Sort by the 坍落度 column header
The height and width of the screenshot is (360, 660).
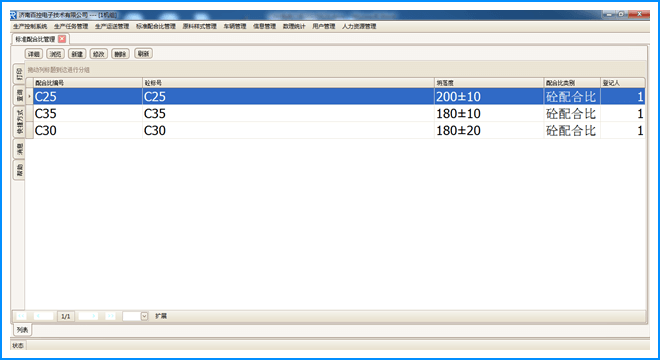point(489,83)
